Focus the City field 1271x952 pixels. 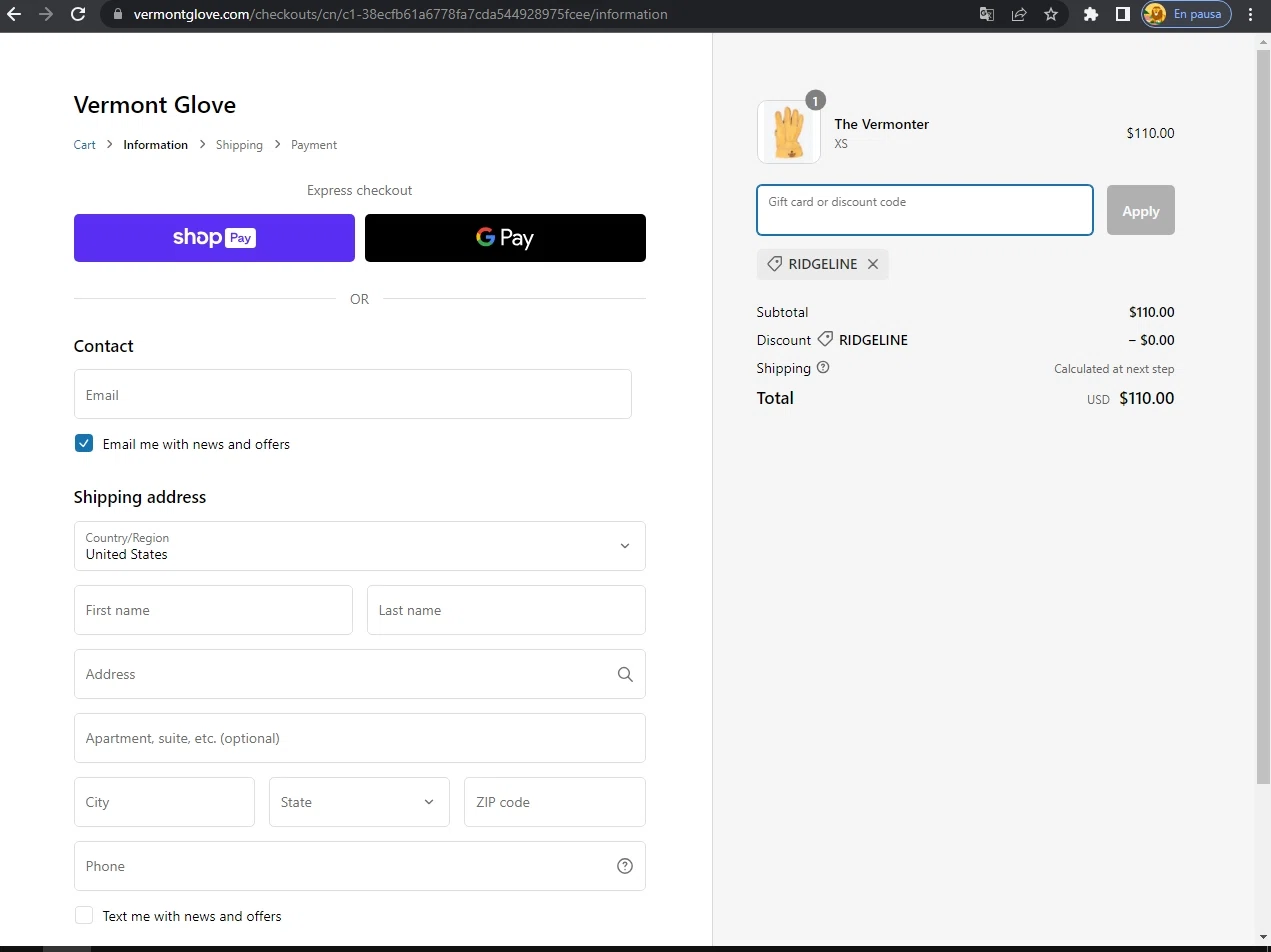pyautogui.click(x=164, y=802)
